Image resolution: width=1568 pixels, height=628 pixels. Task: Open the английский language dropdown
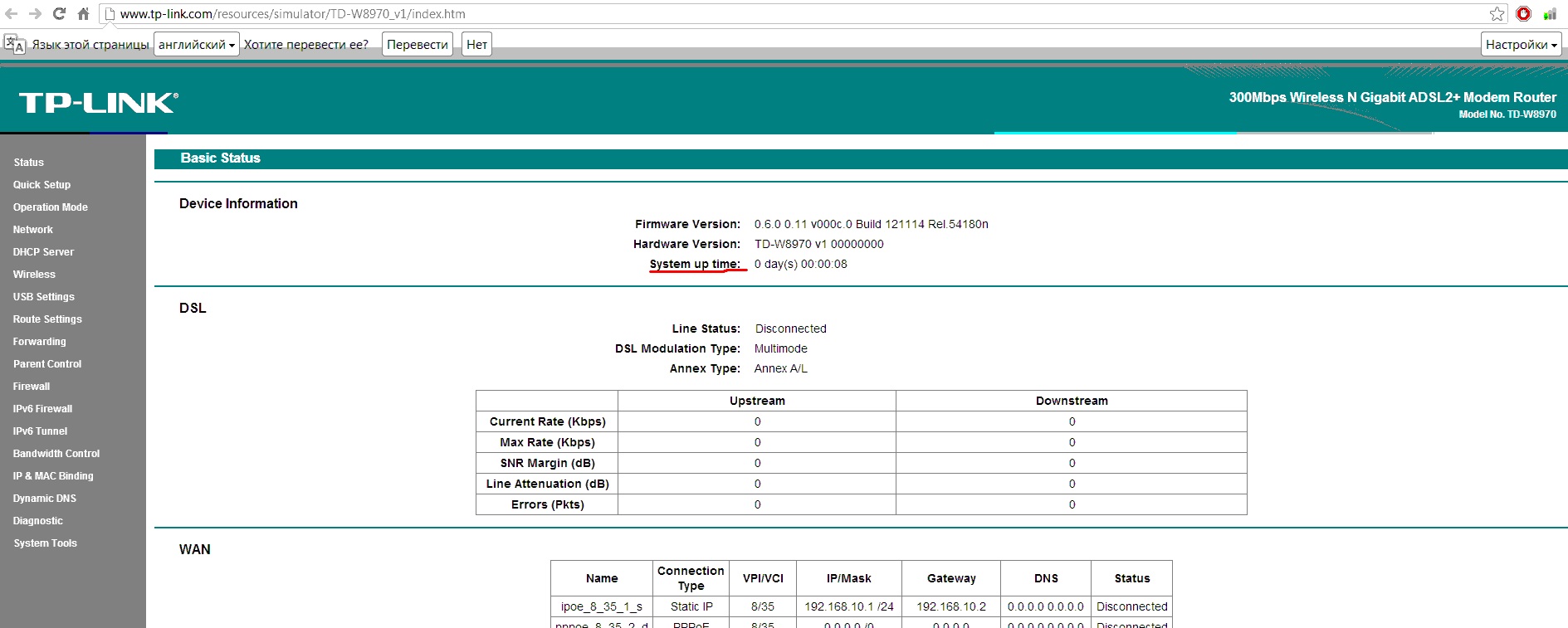[x=197, y=44]
